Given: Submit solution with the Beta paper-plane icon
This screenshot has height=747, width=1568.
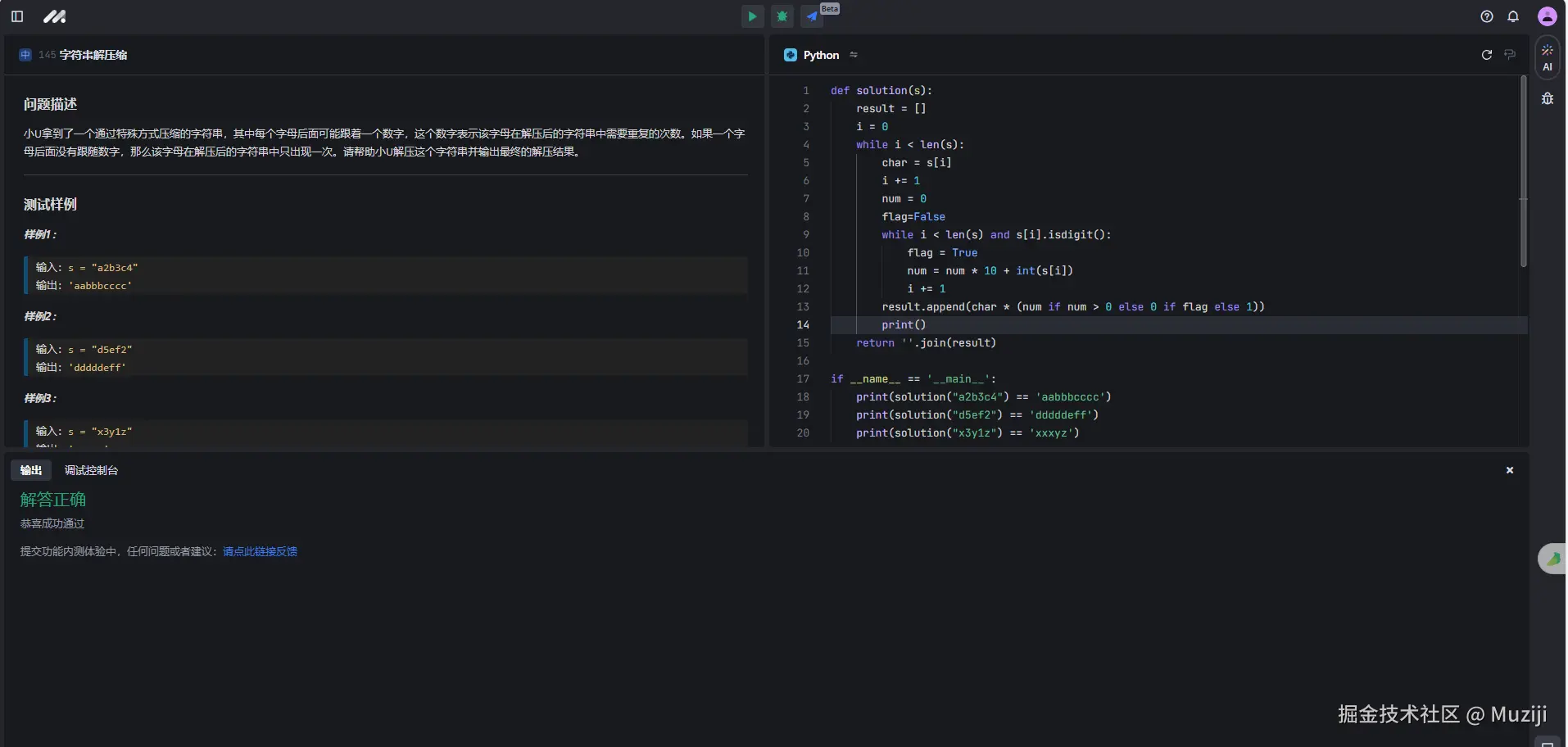Looking at the screenshot, I should 812,16.
